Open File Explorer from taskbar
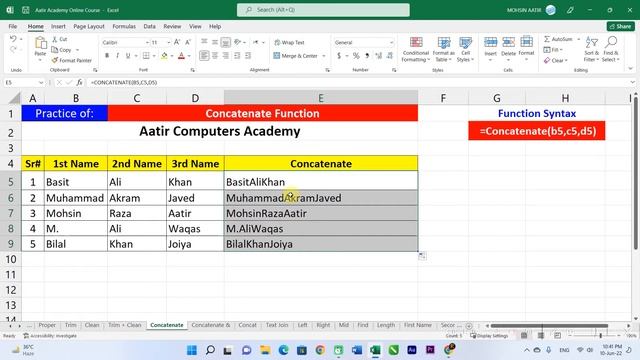640x360 pixels. 265,350
